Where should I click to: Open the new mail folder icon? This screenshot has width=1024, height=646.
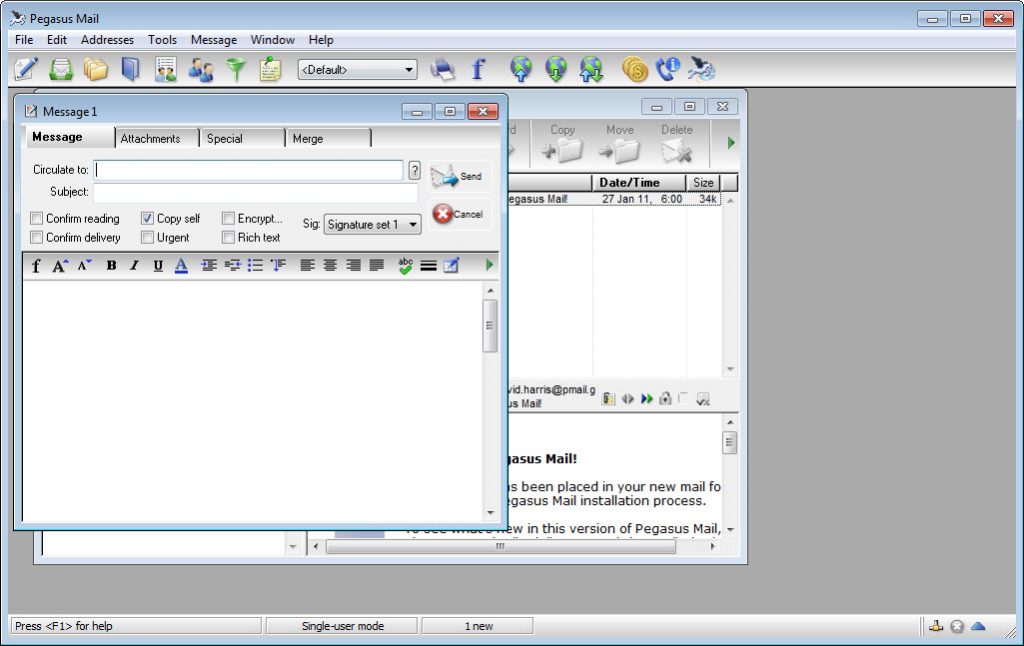(61, 69)
